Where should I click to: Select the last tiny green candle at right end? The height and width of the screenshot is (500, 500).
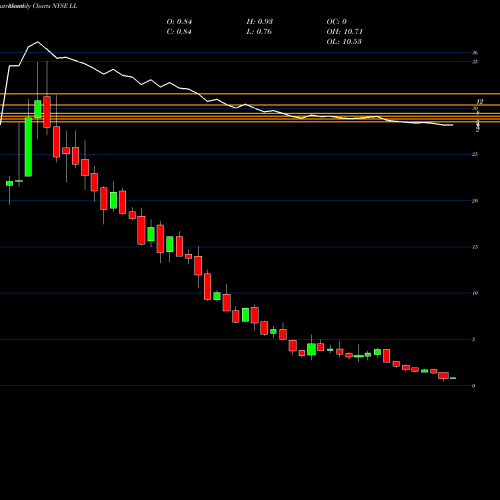pyautogui.click(x=453, y=378)
